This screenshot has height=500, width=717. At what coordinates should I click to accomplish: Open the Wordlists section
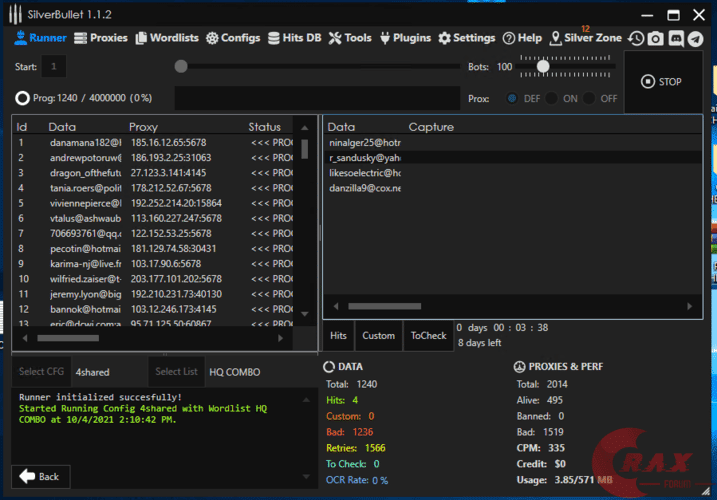coord(167,38)
